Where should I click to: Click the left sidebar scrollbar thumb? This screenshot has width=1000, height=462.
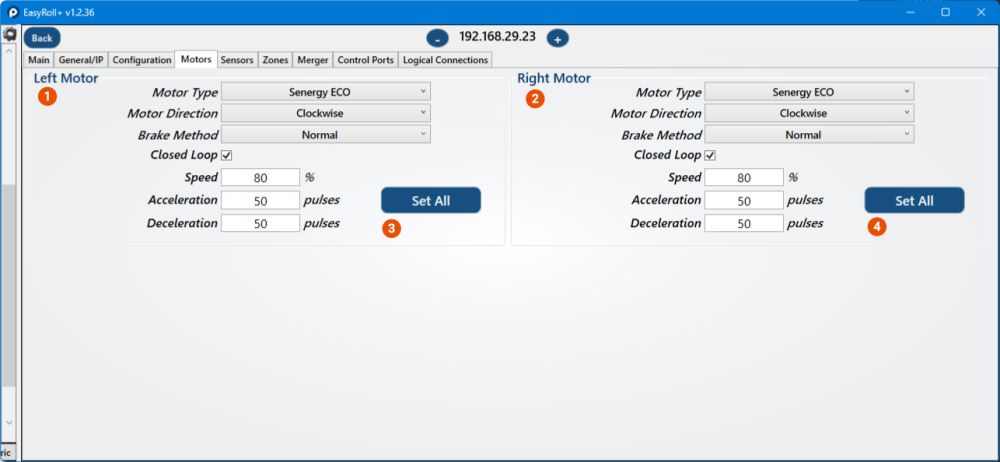click(8, 285)
